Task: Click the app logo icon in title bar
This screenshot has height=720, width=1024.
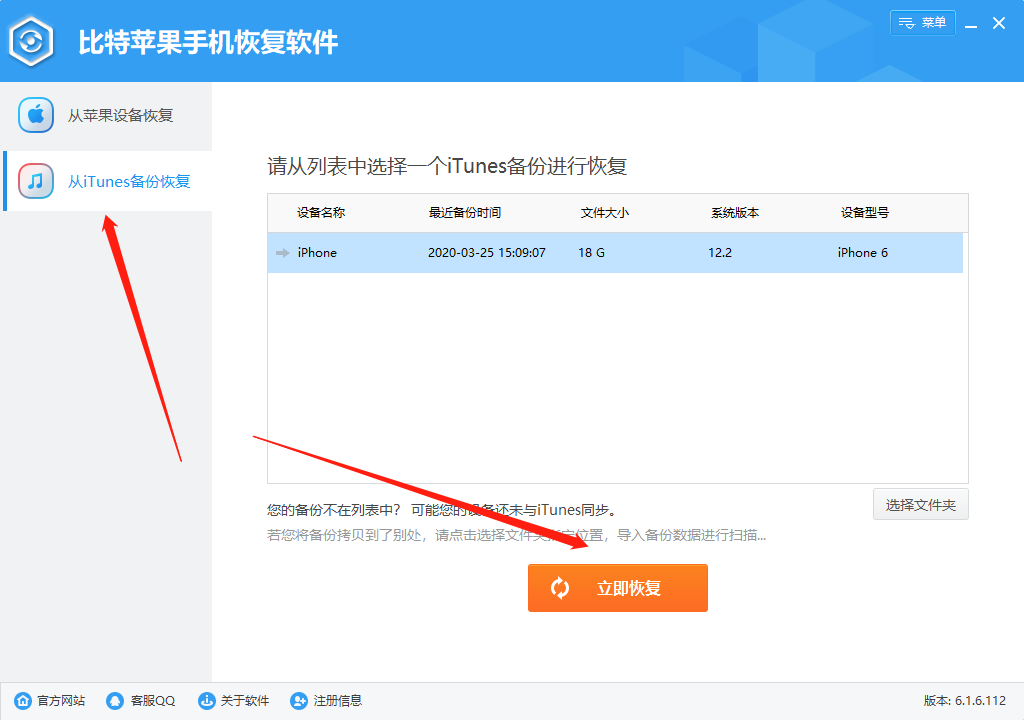Action: [x=31, y=42]
